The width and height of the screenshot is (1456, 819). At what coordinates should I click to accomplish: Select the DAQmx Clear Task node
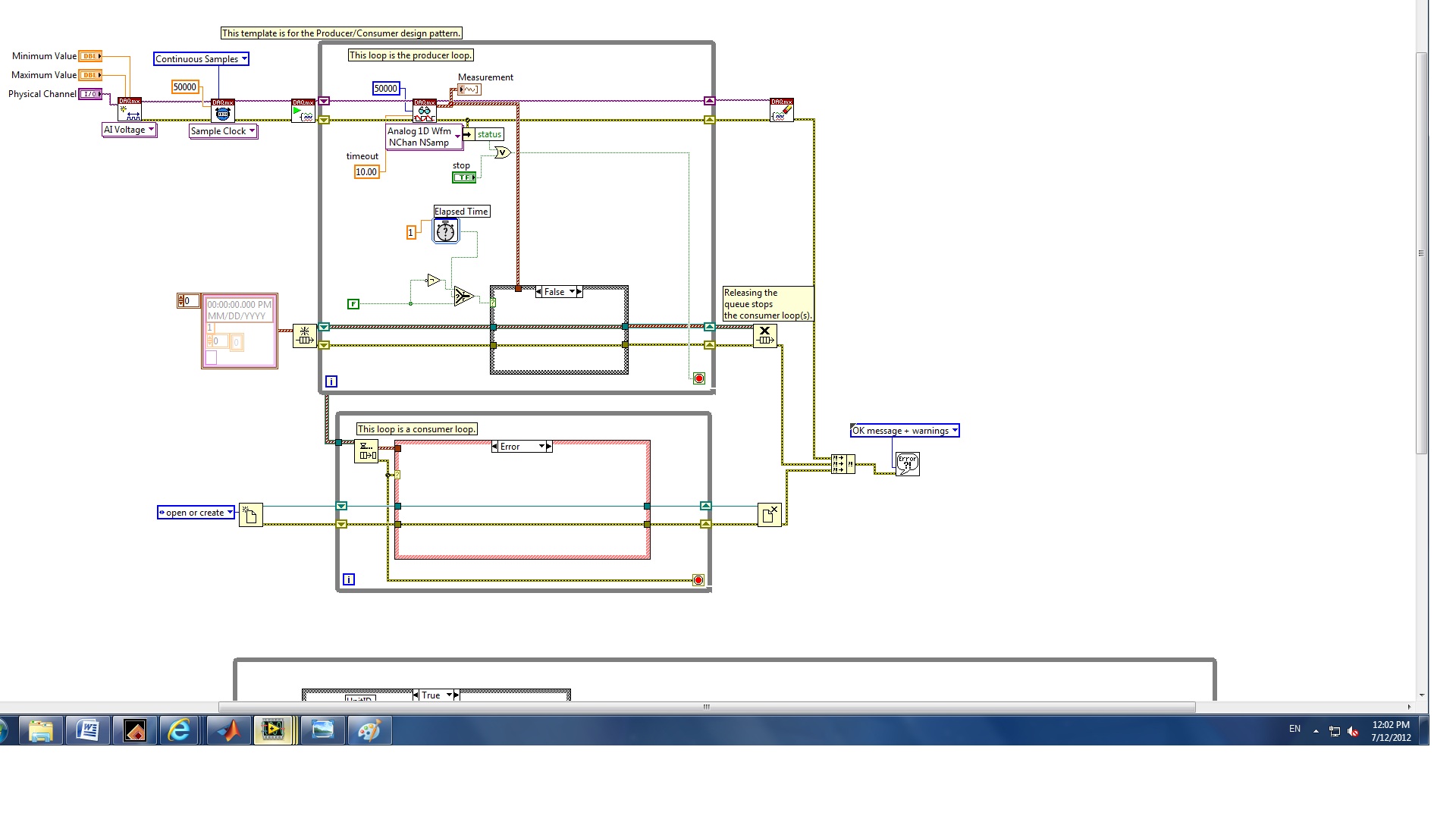(x=782, y=110)
